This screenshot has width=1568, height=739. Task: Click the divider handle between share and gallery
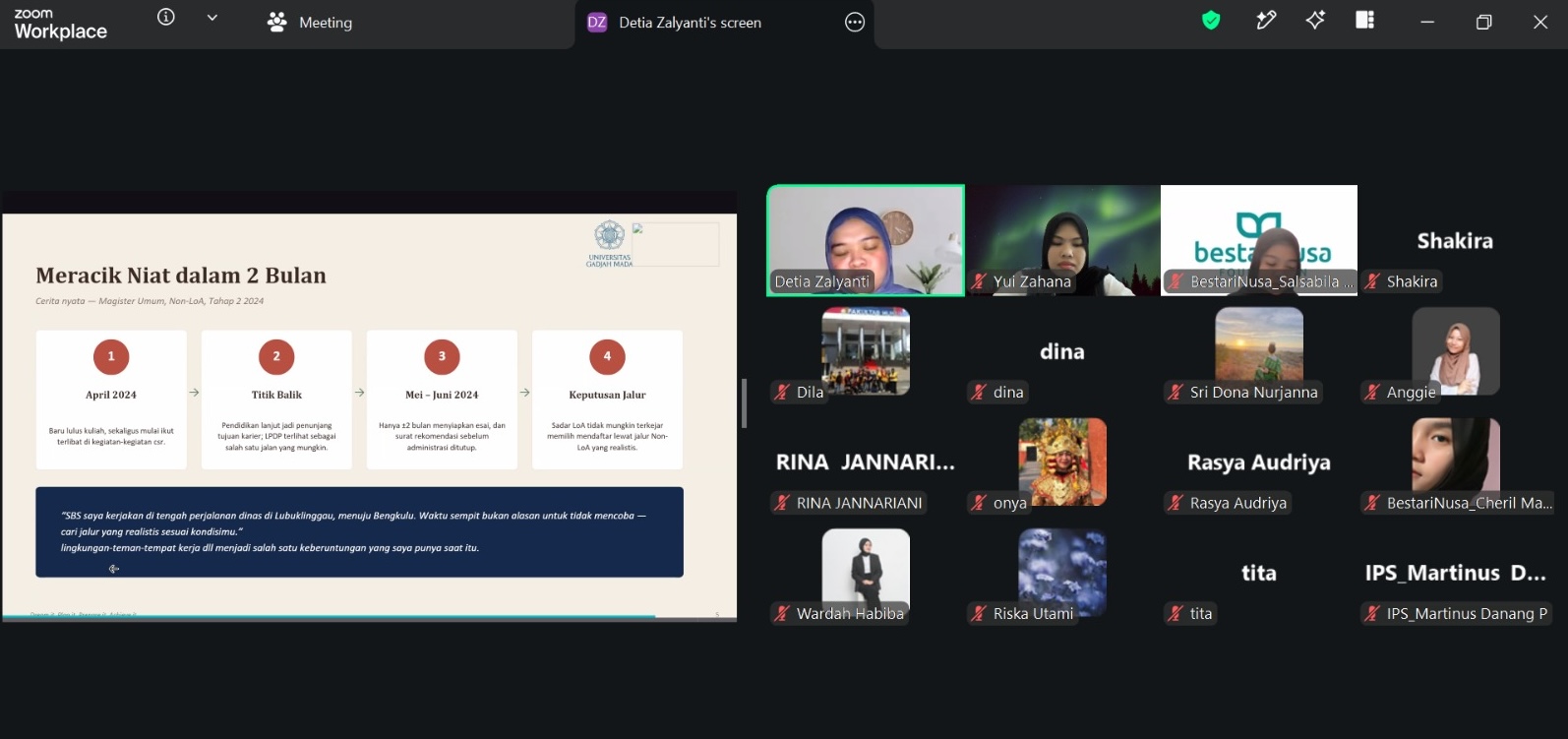coord(745,403)
